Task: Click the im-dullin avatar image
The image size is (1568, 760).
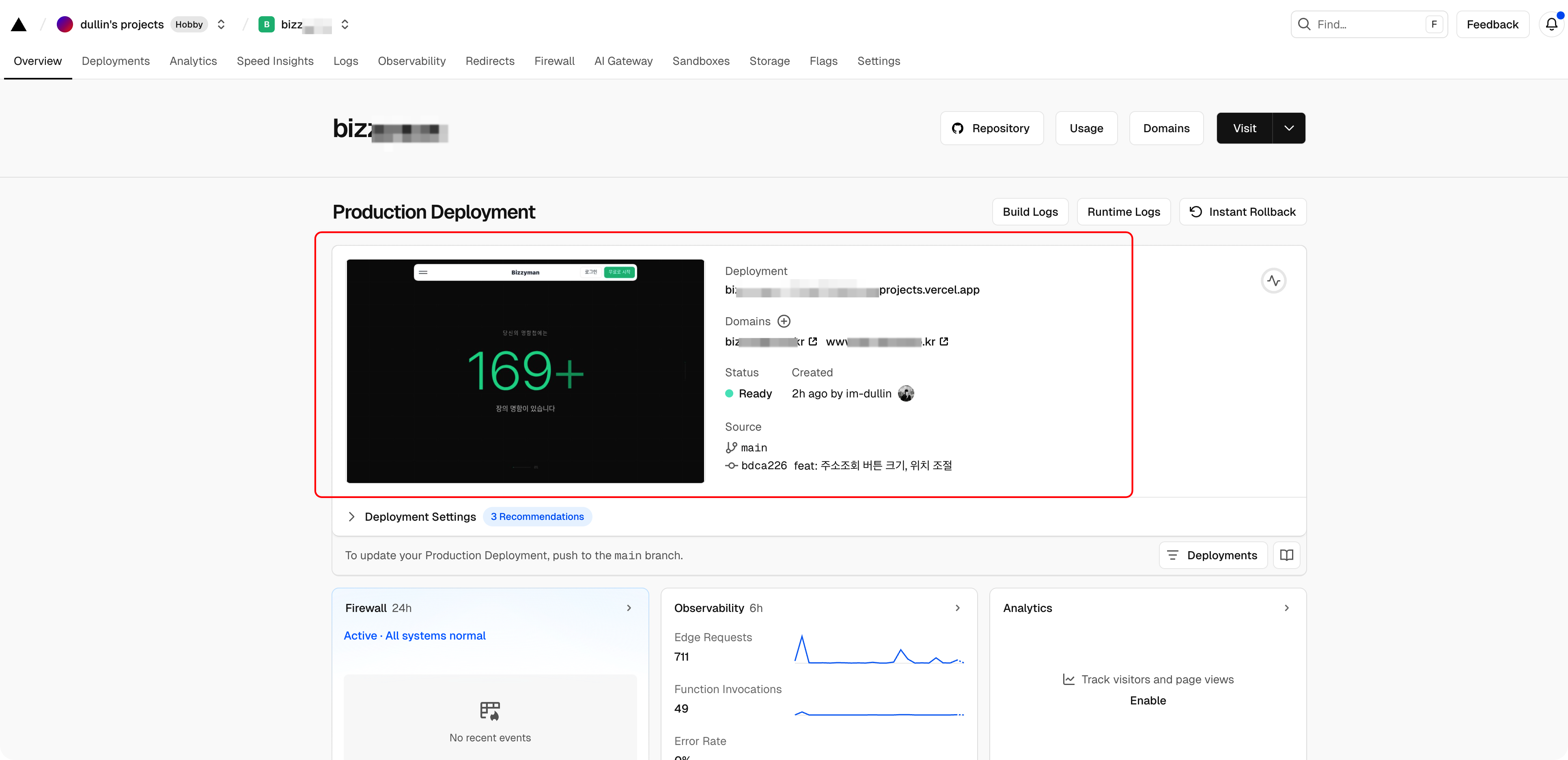Action: click(x=906, y=394)
